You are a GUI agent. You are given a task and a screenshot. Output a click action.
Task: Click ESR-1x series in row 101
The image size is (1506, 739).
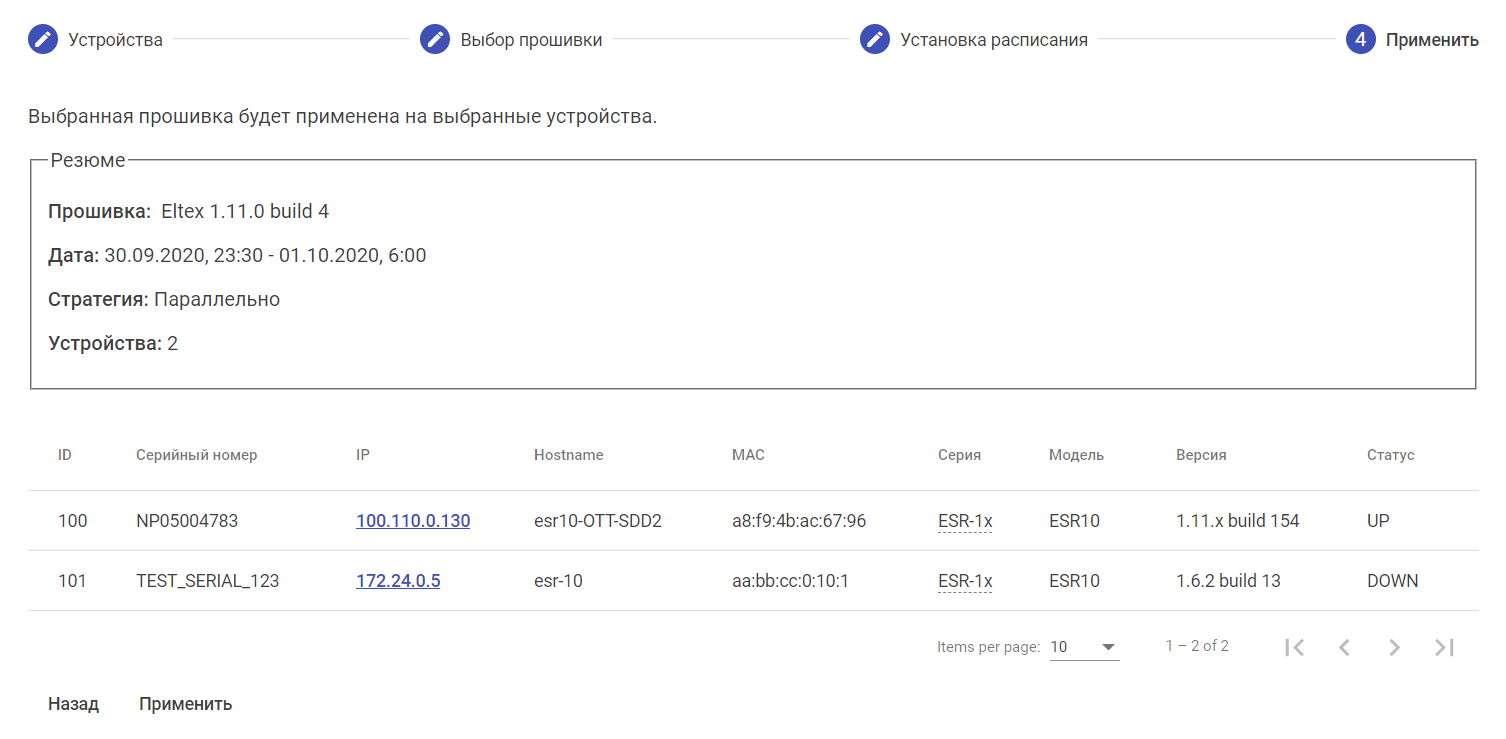click(x=965, y=581)
